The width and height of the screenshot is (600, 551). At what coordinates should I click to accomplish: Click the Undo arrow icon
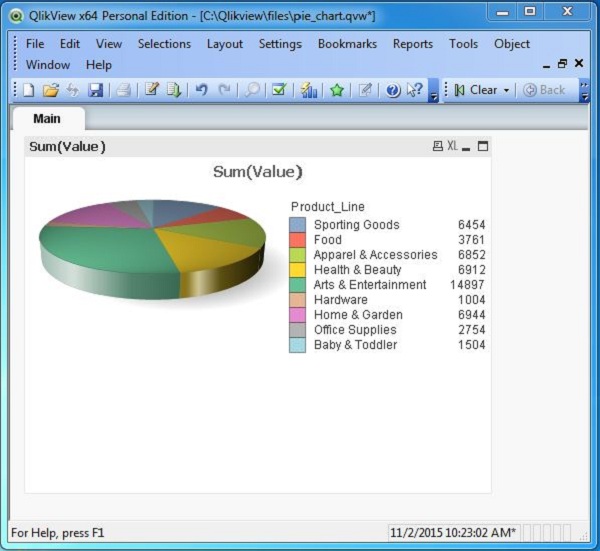pos(202,90)
